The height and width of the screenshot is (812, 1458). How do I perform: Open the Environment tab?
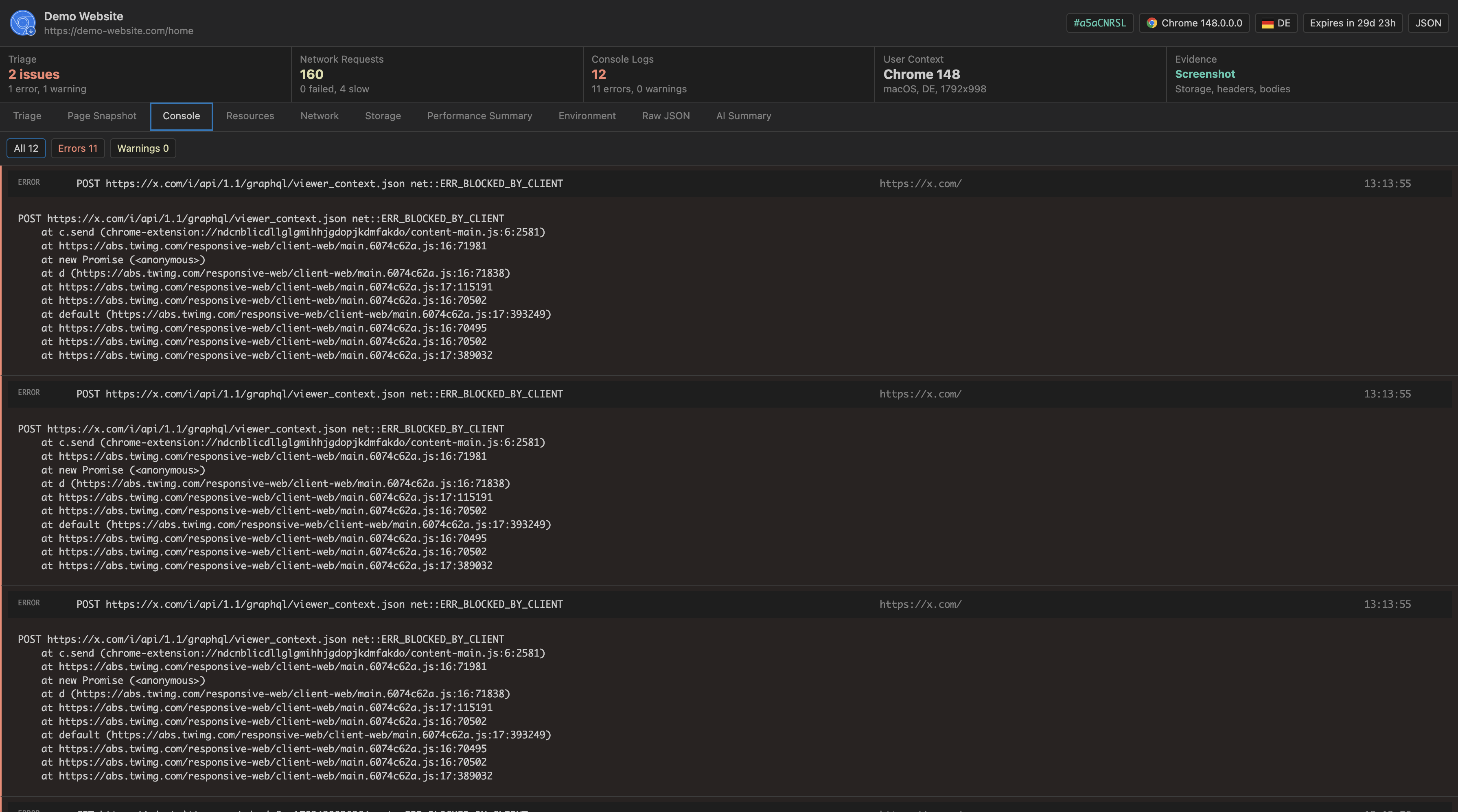coord(587,116)
